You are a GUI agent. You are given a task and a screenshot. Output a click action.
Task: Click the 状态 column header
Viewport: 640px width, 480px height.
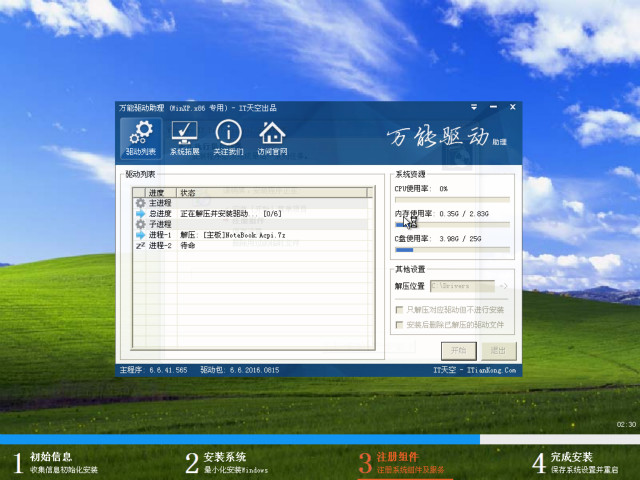(x=188, y=192)
